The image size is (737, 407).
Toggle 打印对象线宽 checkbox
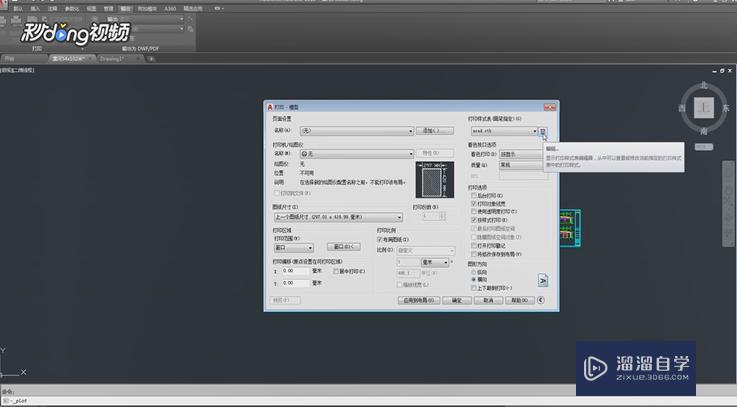point(474,204)
